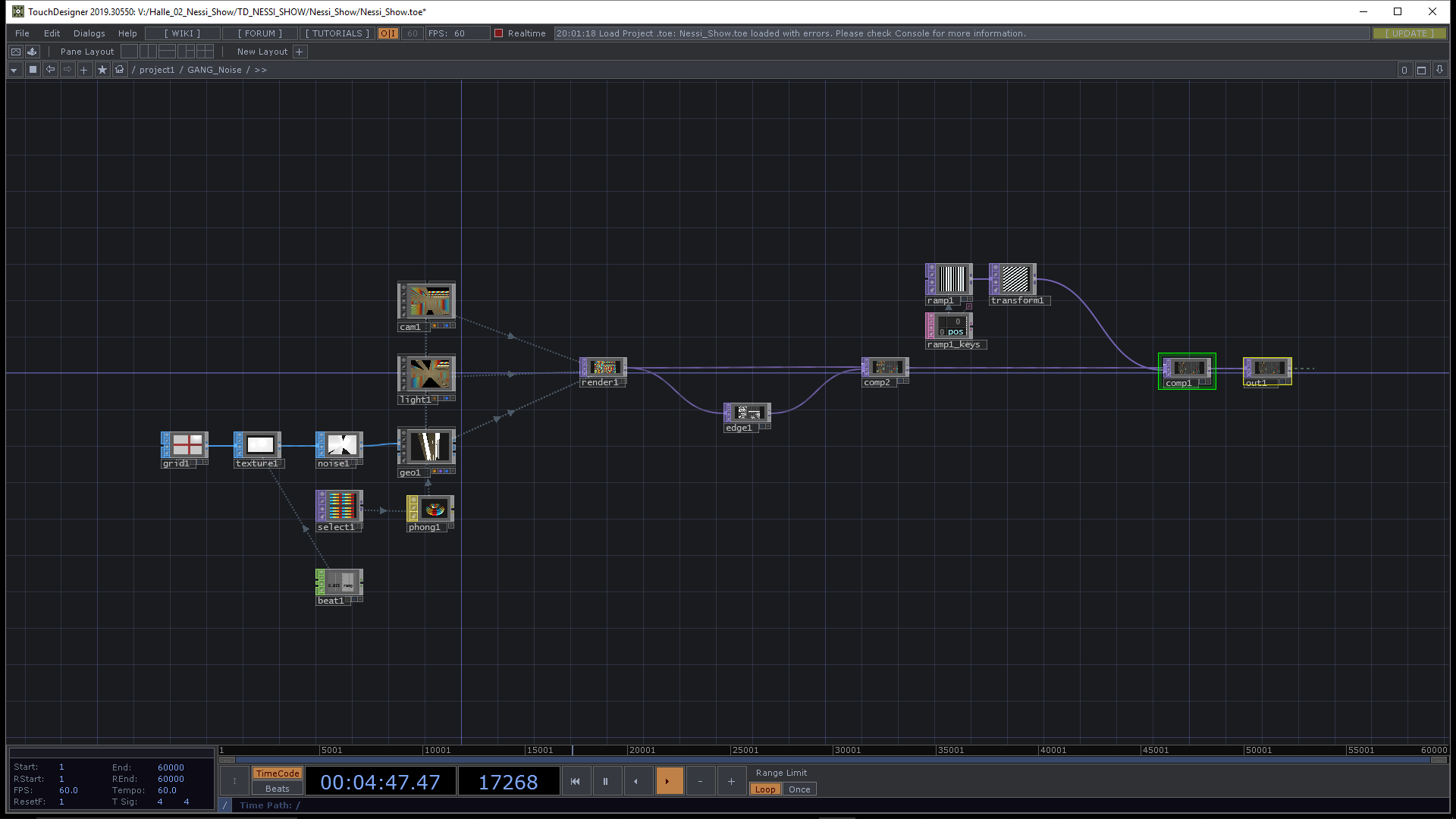Select the left-right split pane layout
This screenshot has width=1456, height=819.
(149, 52)
